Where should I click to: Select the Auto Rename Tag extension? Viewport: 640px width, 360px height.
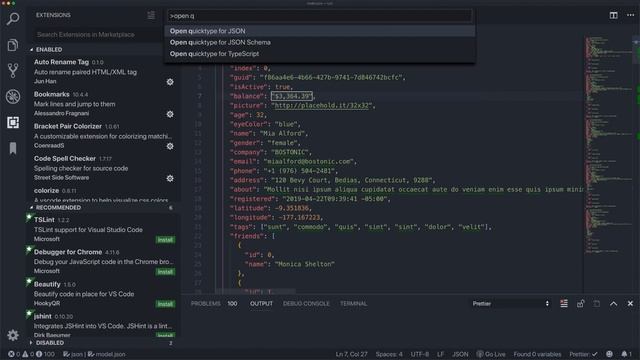click(x=102, y=71)
